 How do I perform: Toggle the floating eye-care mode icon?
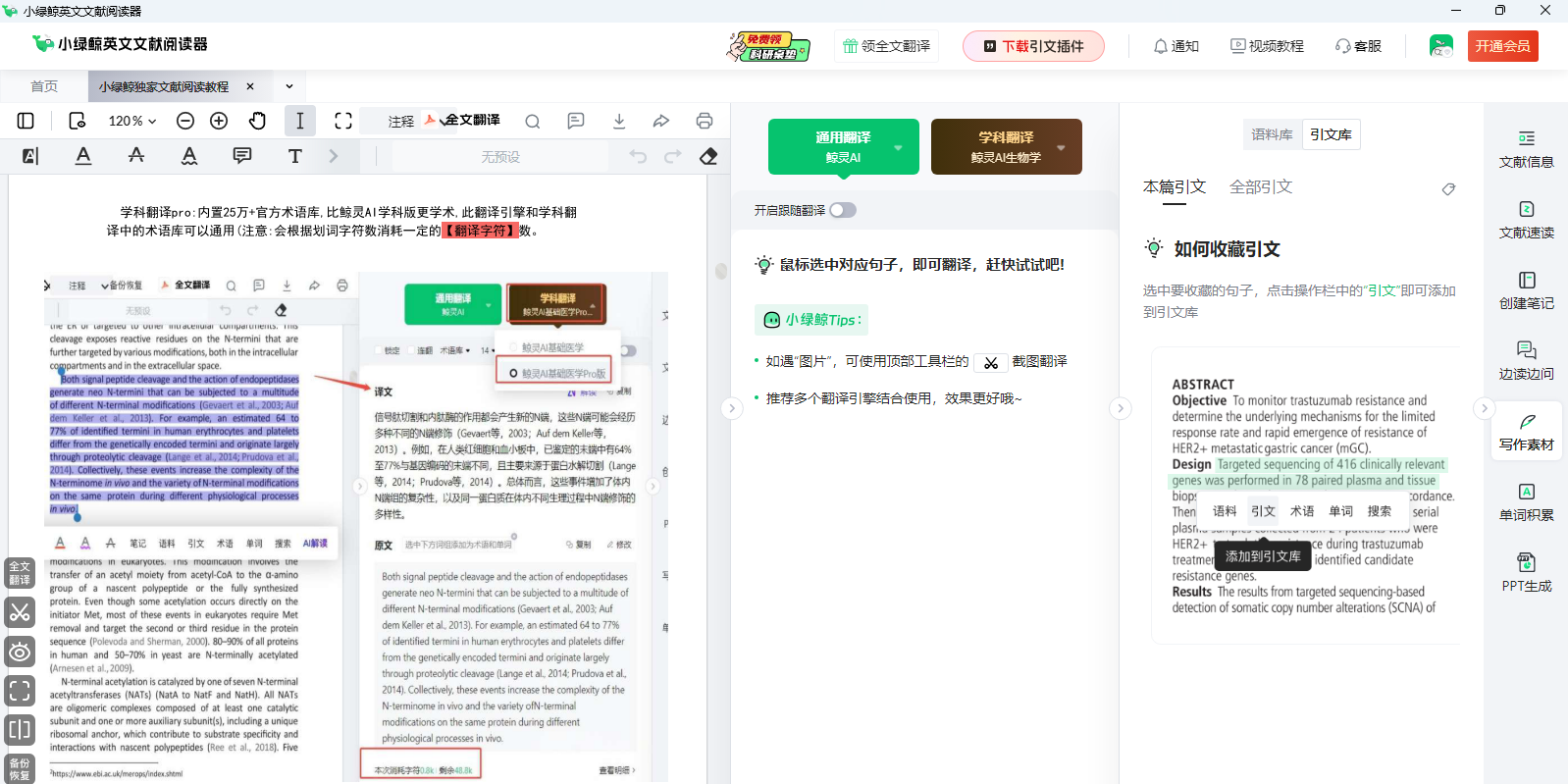pos(20,652)
